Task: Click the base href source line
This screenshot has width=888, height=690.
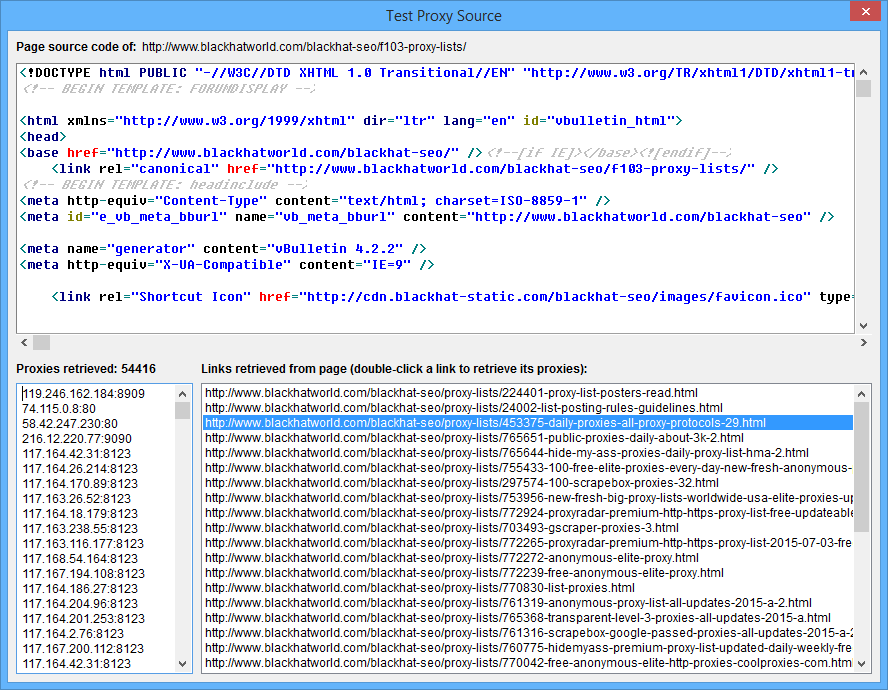Action: point(250,153)
